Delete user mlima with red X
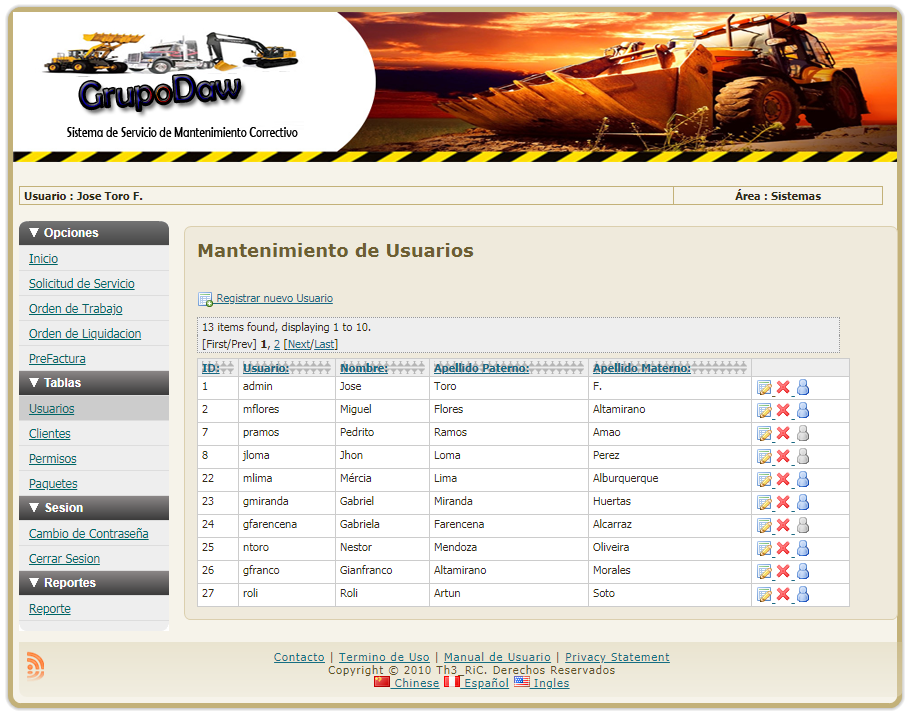 coord(783,479)
